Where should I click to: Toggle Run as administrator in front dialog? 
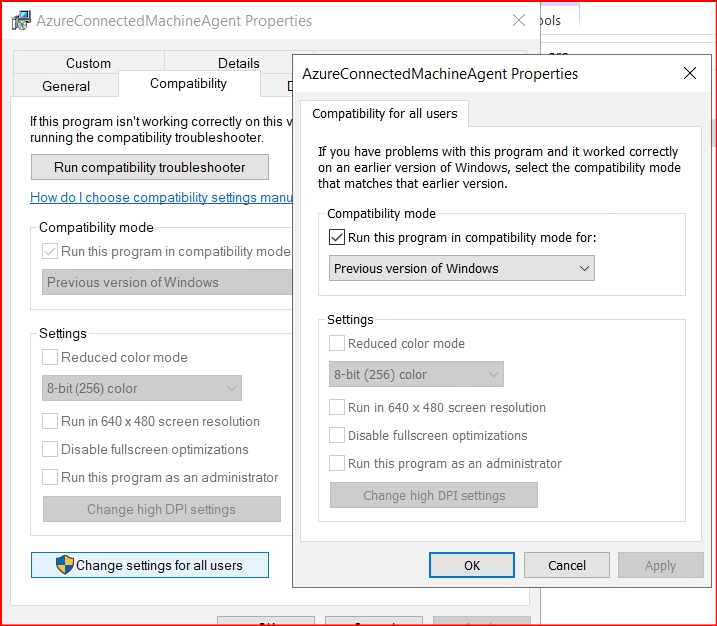[337, 463]
